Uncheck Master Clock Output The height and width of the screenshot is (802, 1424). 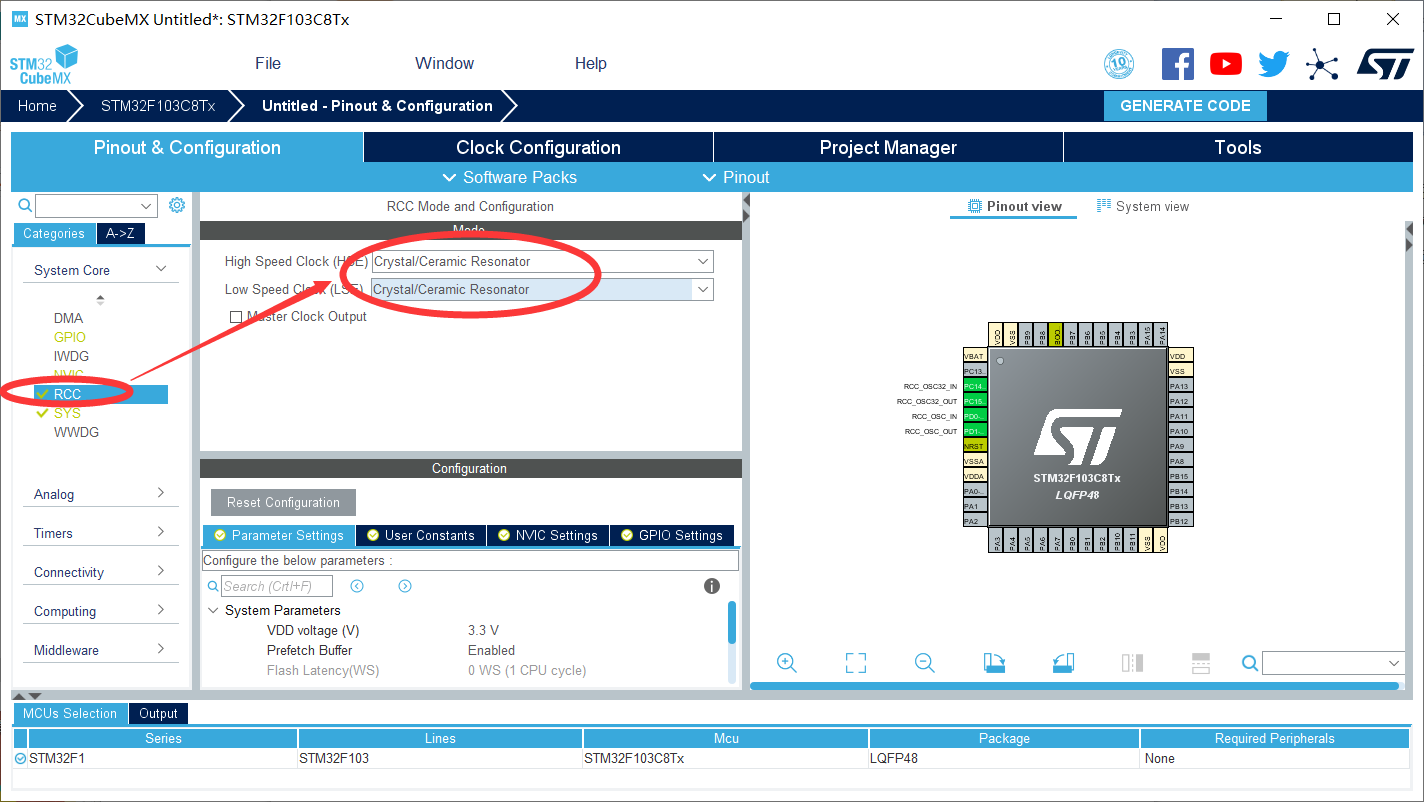tap(236, 316)
